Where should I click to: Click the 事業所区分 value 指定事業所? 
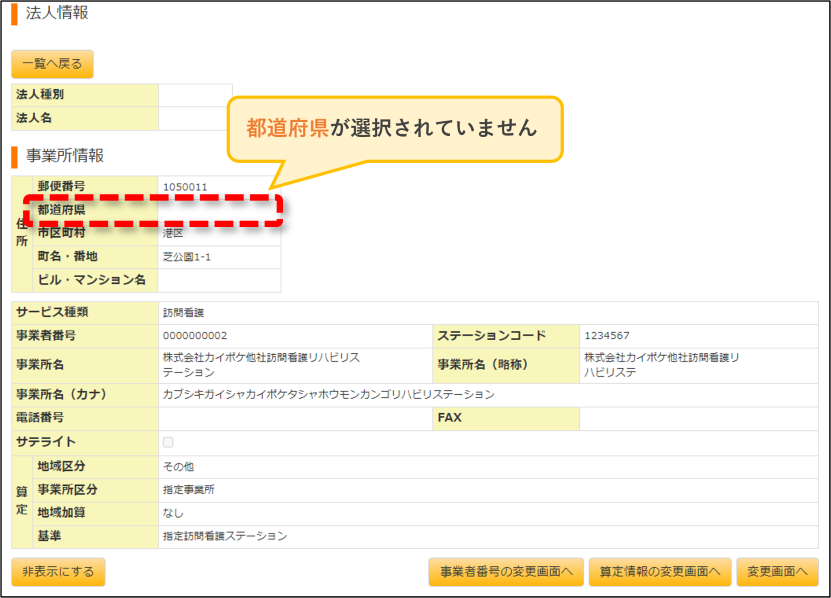189,489
